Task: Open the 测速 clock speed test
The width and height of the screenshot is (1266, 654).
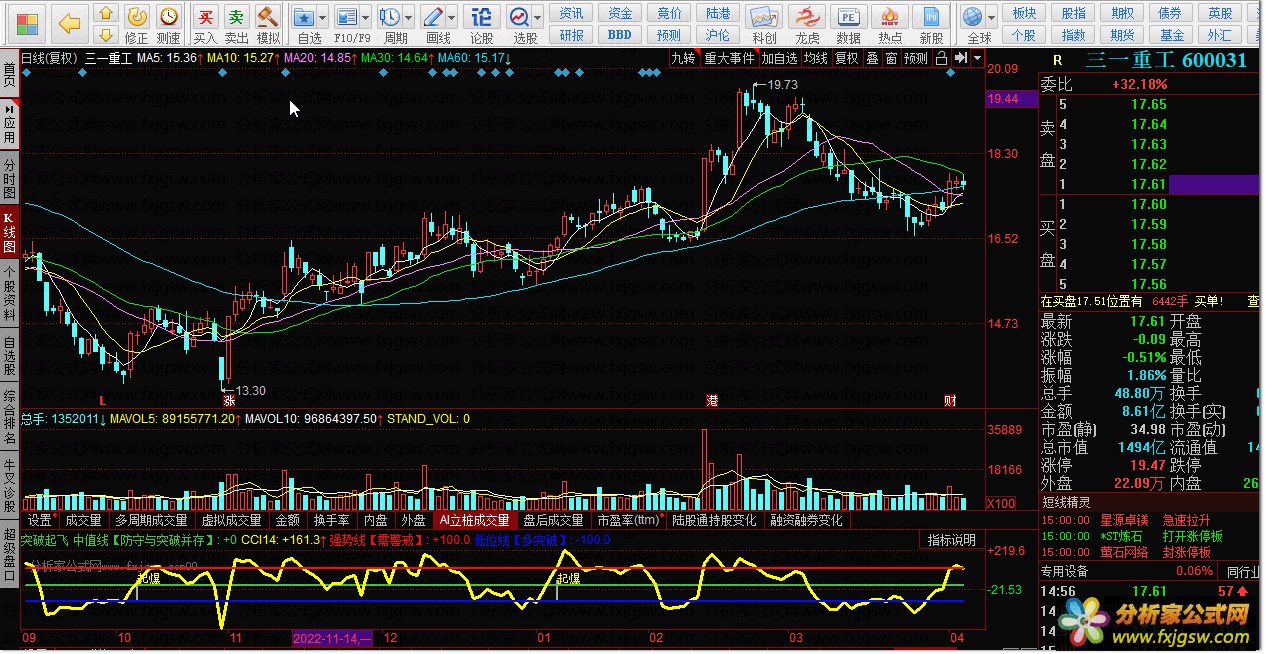Action: tap(169, 16)
